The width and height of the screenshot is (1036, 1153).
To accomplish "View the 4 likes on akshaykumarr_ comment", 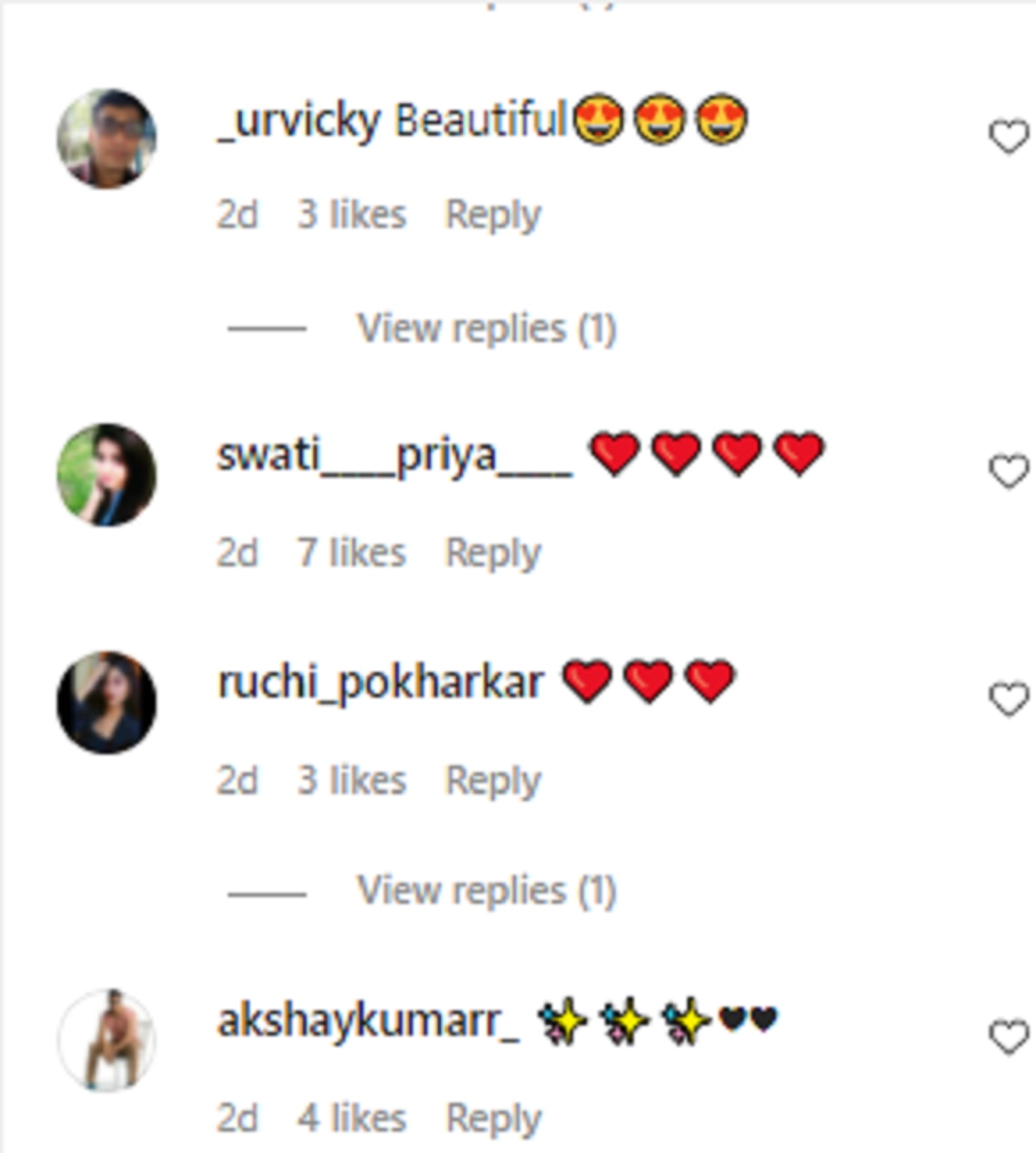I will click(351, 1119).
